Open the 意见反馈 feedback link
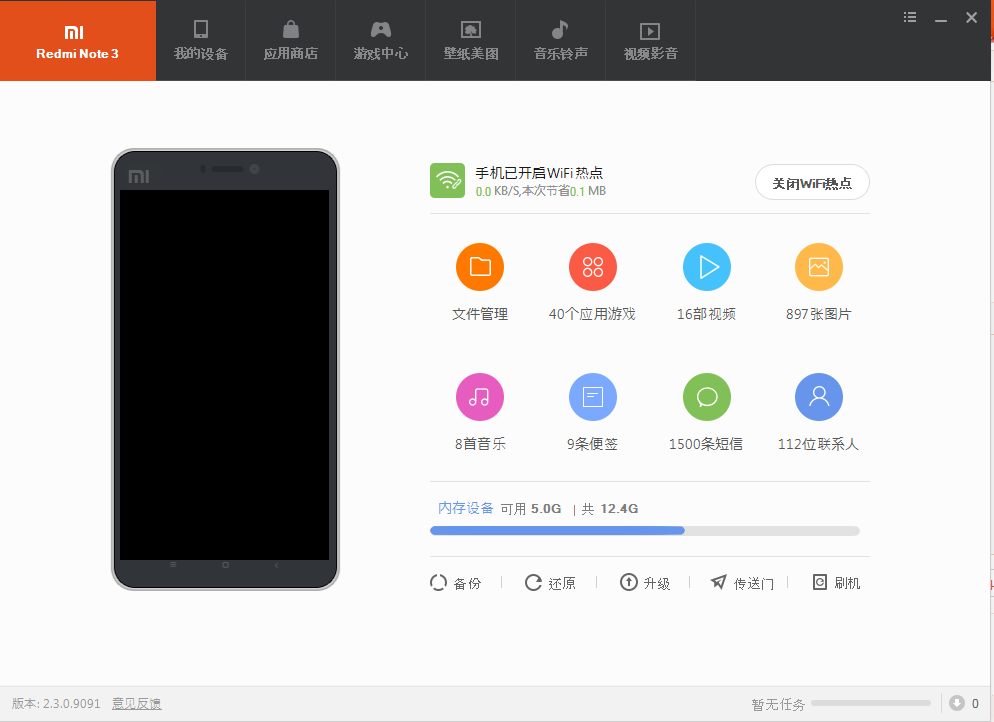Viewport: 994px width, 722px height. tap(136, 704)
